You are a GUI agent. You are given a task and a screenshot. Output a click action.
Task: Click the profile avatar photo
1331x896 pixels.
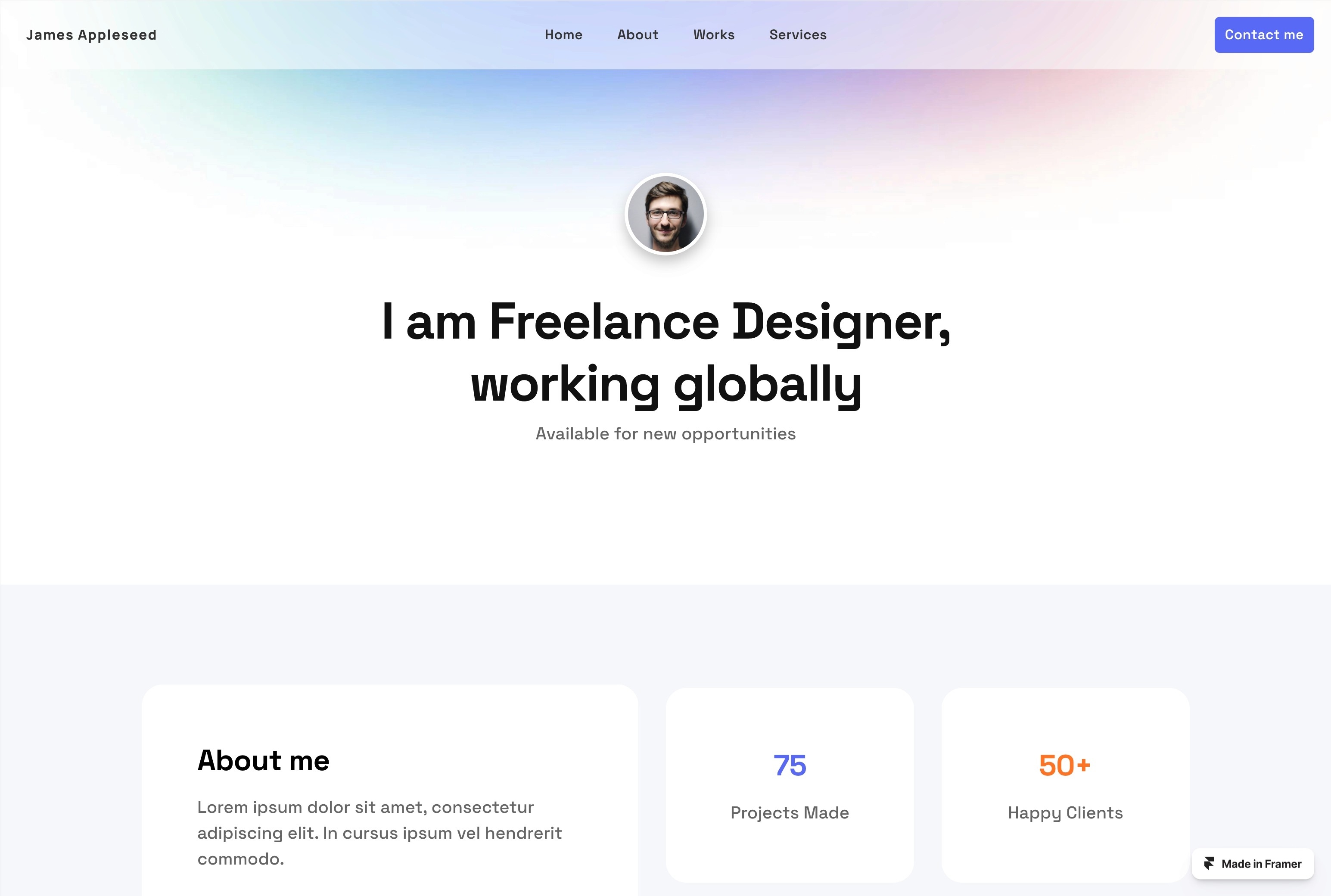(665, 214)
